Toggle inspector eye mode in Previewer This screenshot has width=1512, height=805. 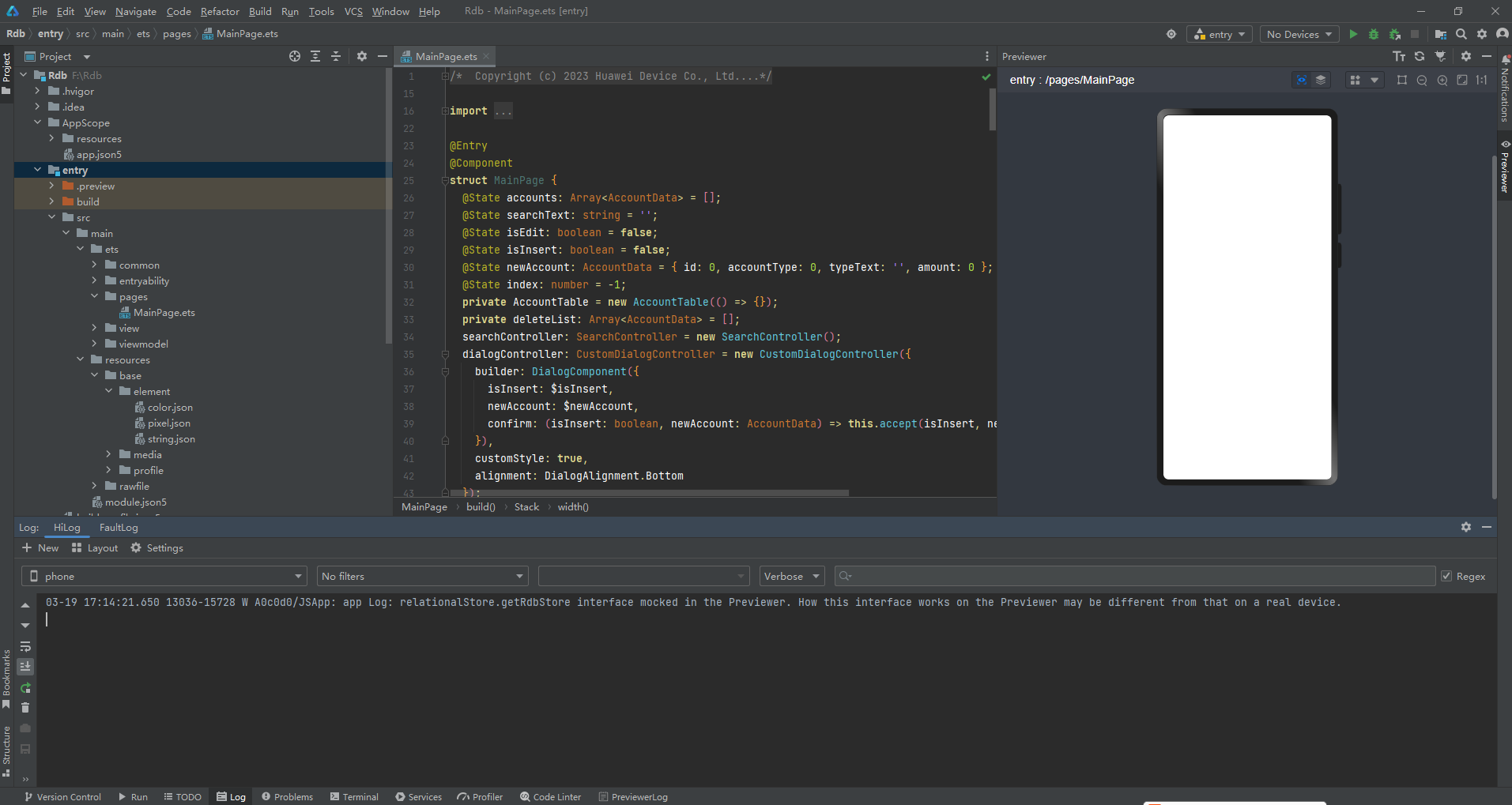1302,80
